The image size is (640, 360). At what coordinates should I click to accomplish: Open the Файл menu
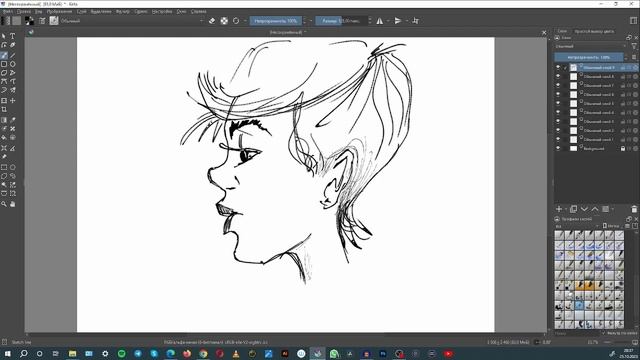[x=8, y=11]
